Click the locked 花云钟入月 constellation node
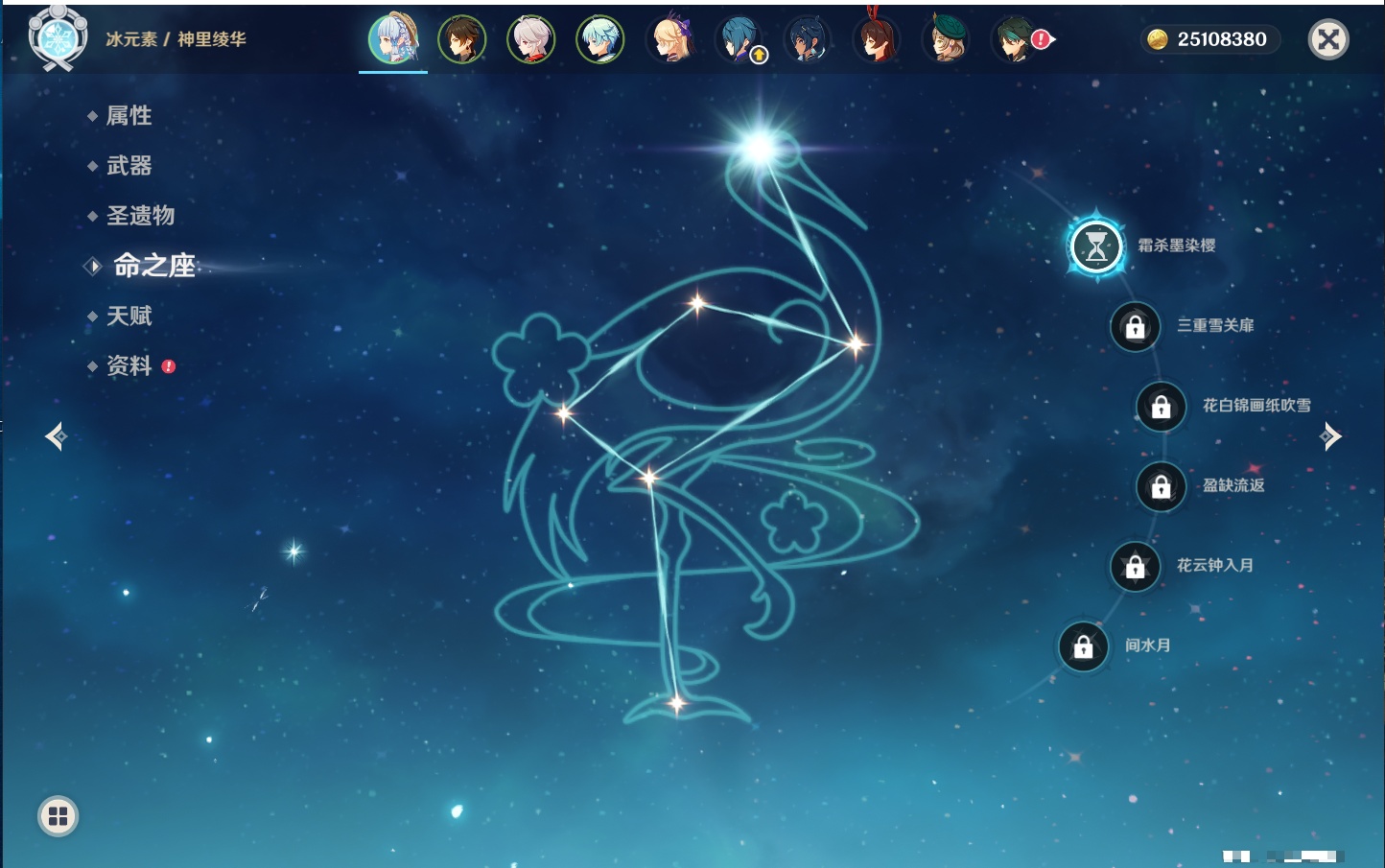The width and height of the screenshot is (1385, 868). 1135,566
